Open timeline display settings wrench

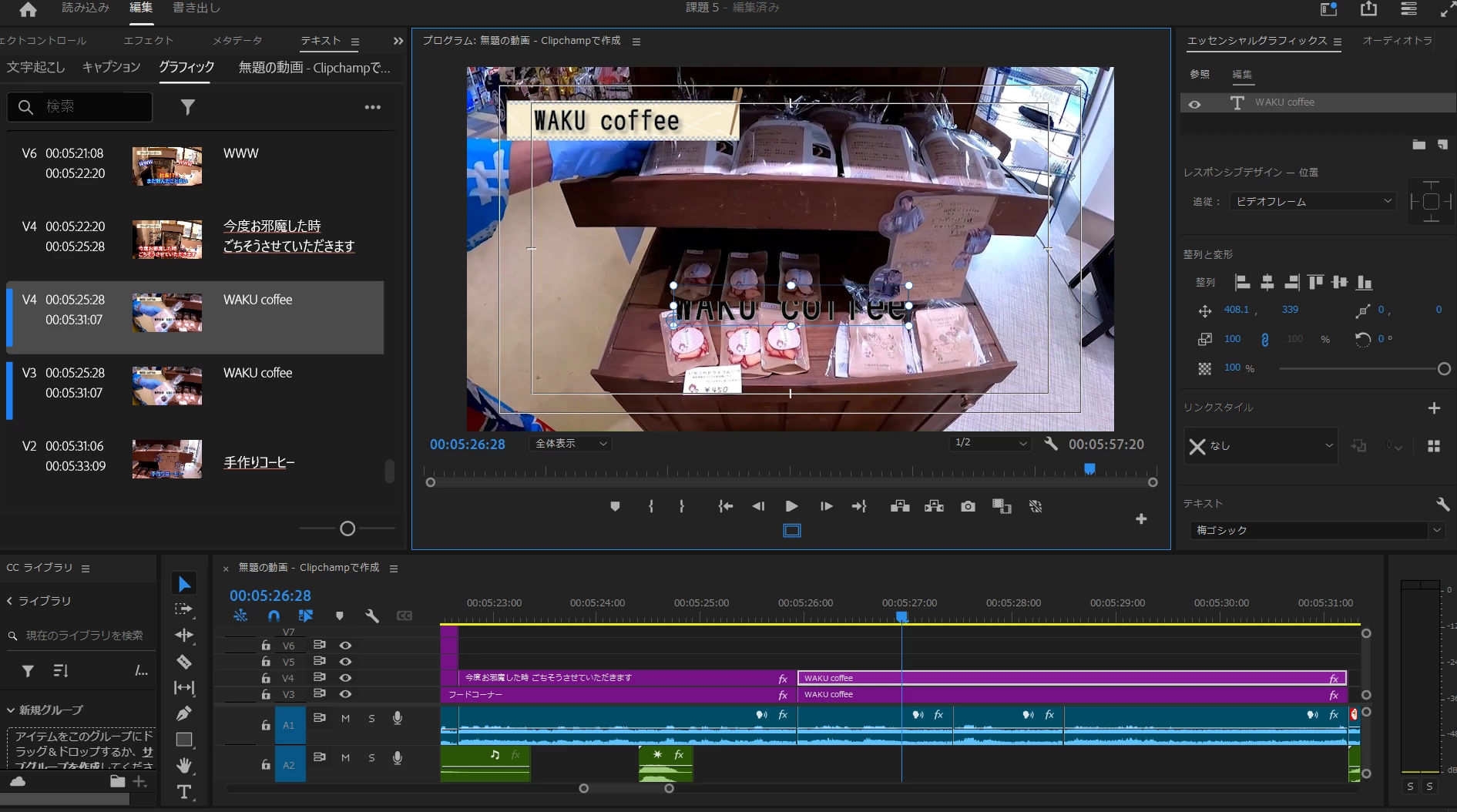(x=372, y=616)
